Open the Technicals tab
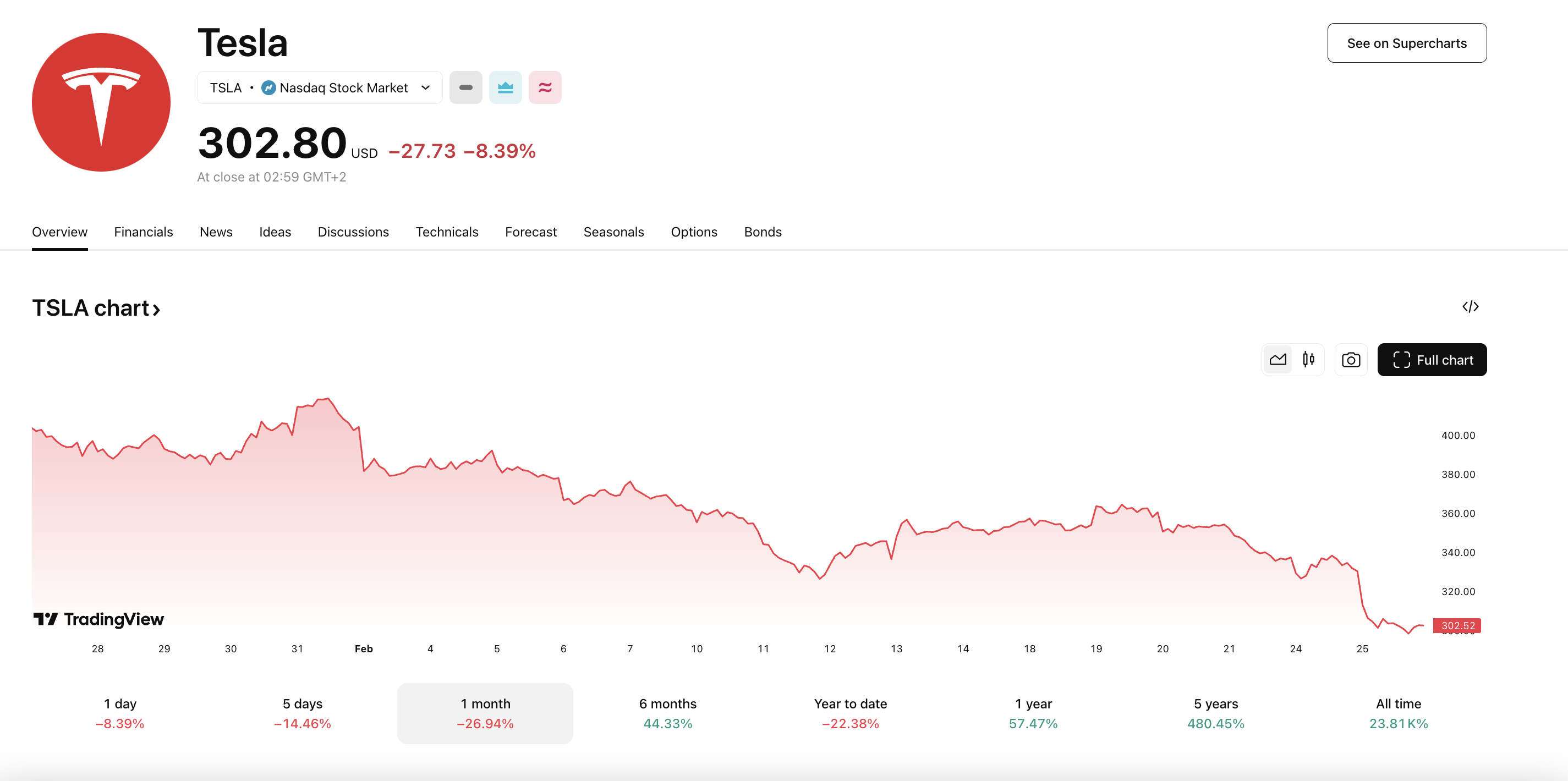 [447, 232]
